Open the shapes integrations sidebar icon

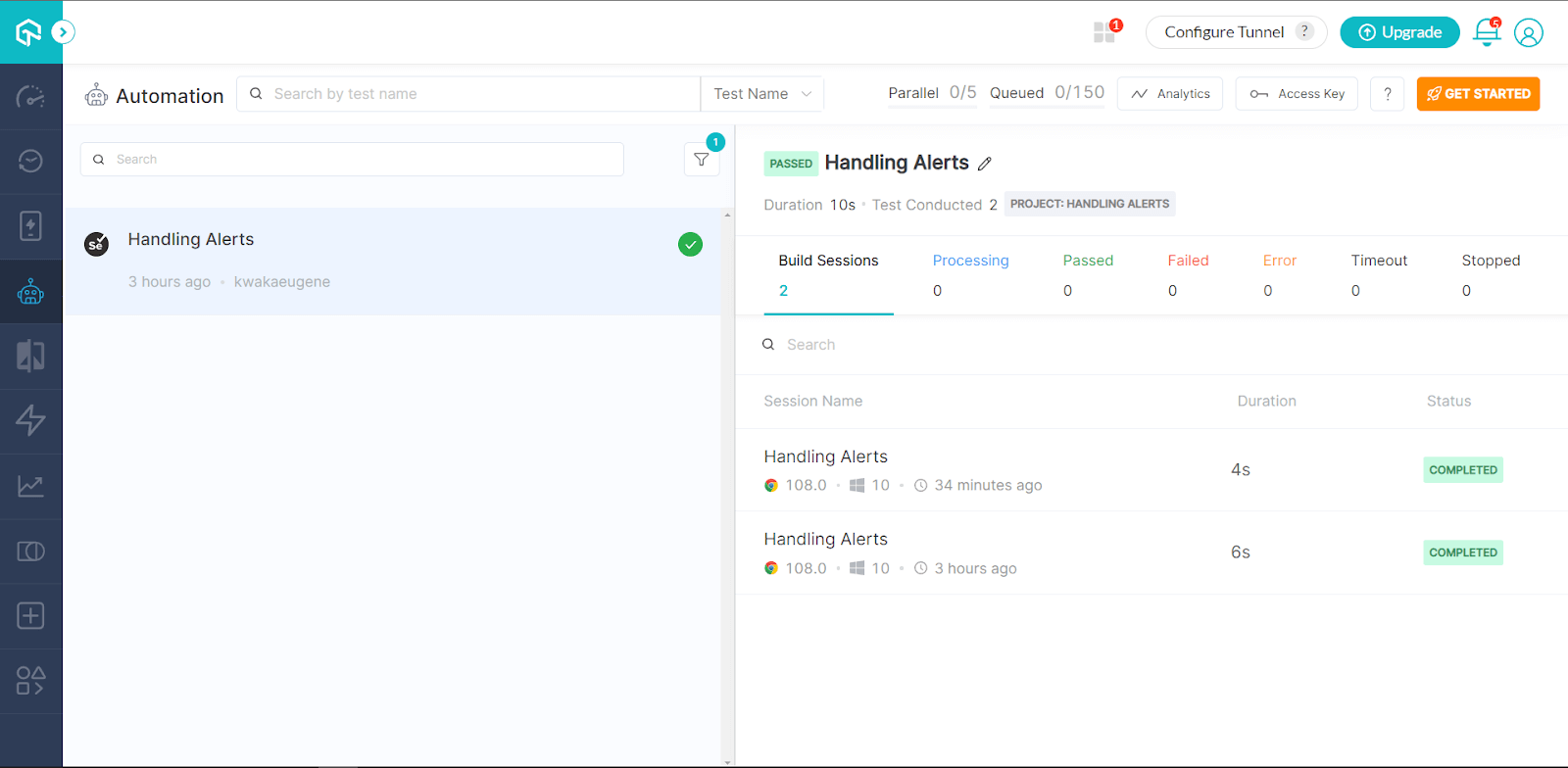[x=30, y=681]
